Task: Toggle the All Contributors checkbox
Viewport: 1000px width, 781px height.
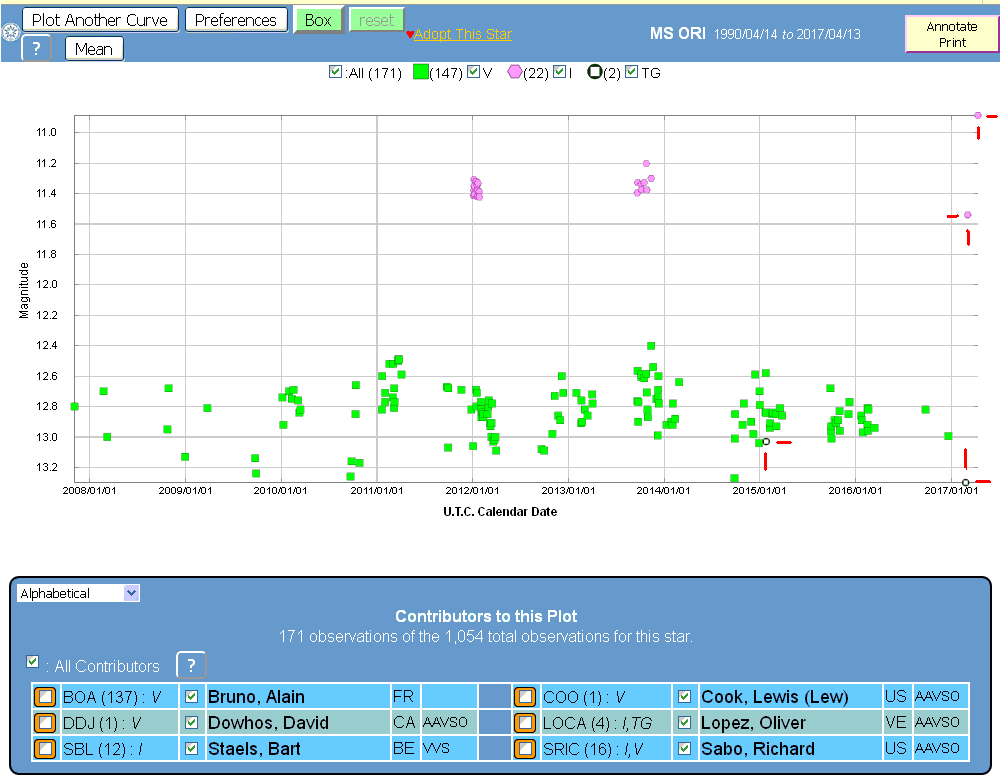Action: coord(33,662)
